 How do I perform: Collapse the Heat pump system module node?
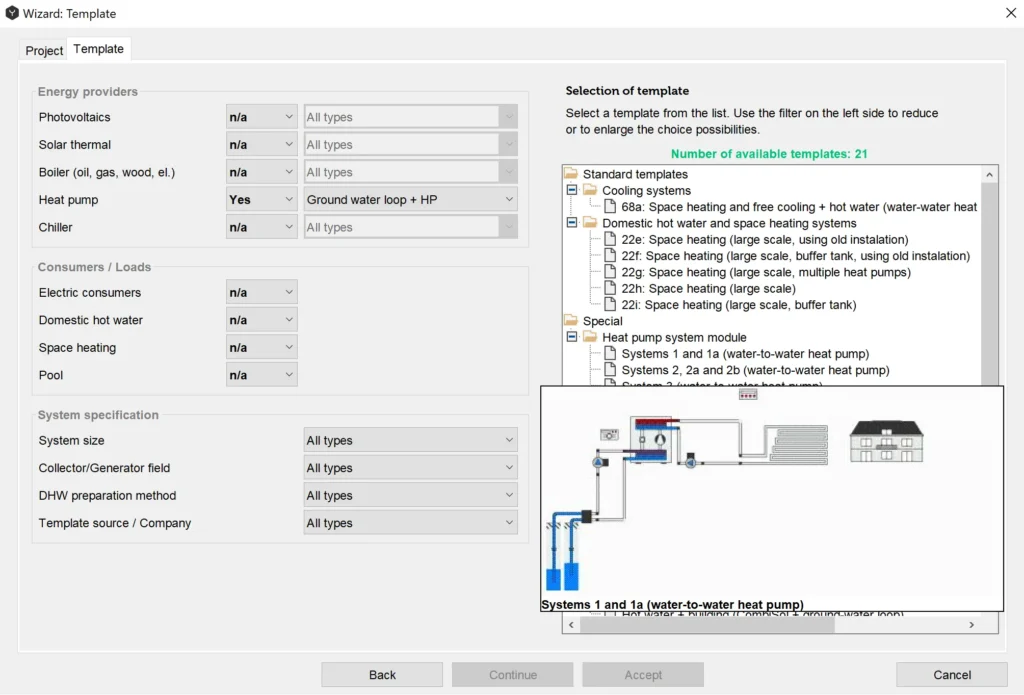coord(572,337)
